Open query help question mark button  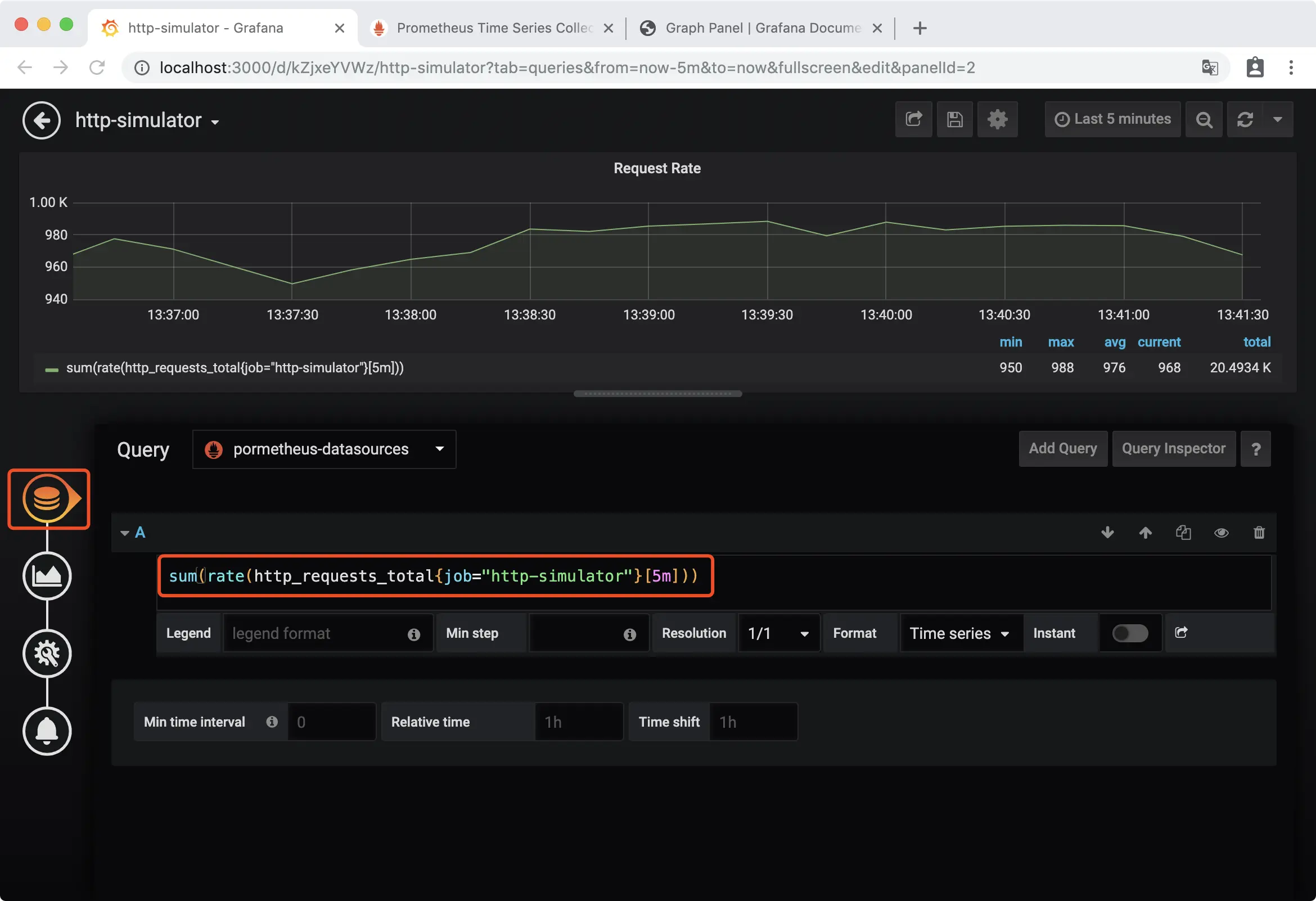point(1255,449)
